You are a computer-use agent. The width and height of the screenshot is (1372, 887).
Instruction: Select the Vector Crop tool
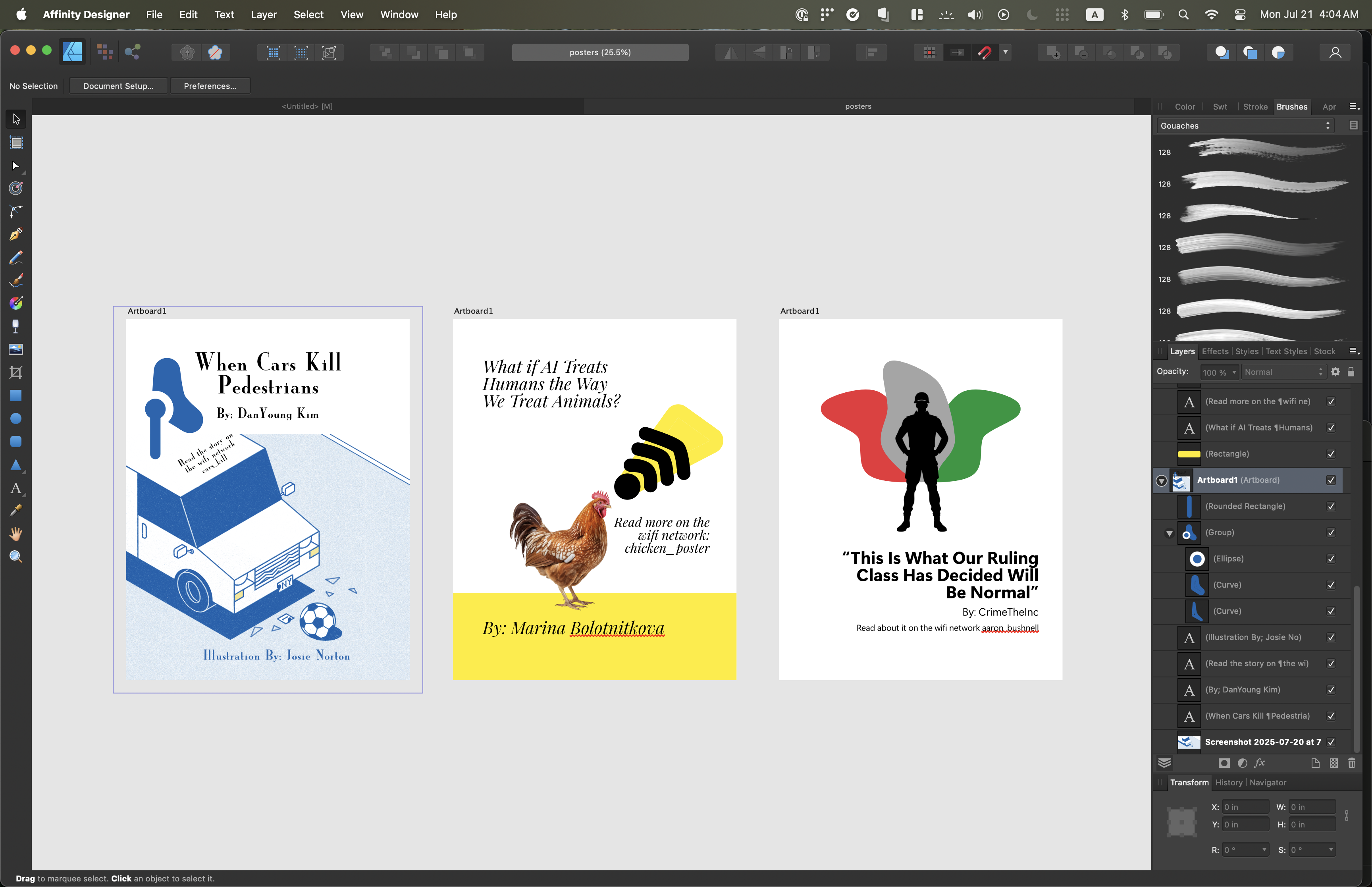16,373
